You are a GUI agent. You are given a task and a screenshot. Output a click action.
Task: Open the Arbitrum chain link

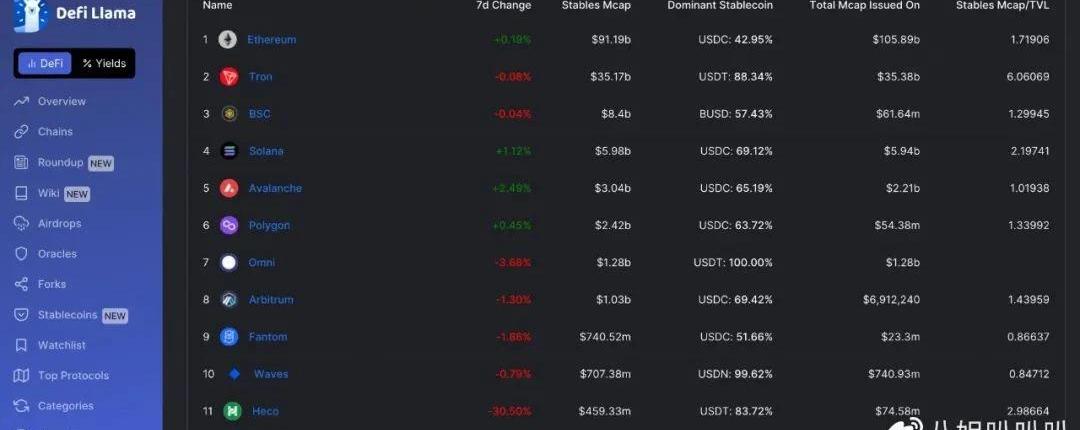click(271, 300)
